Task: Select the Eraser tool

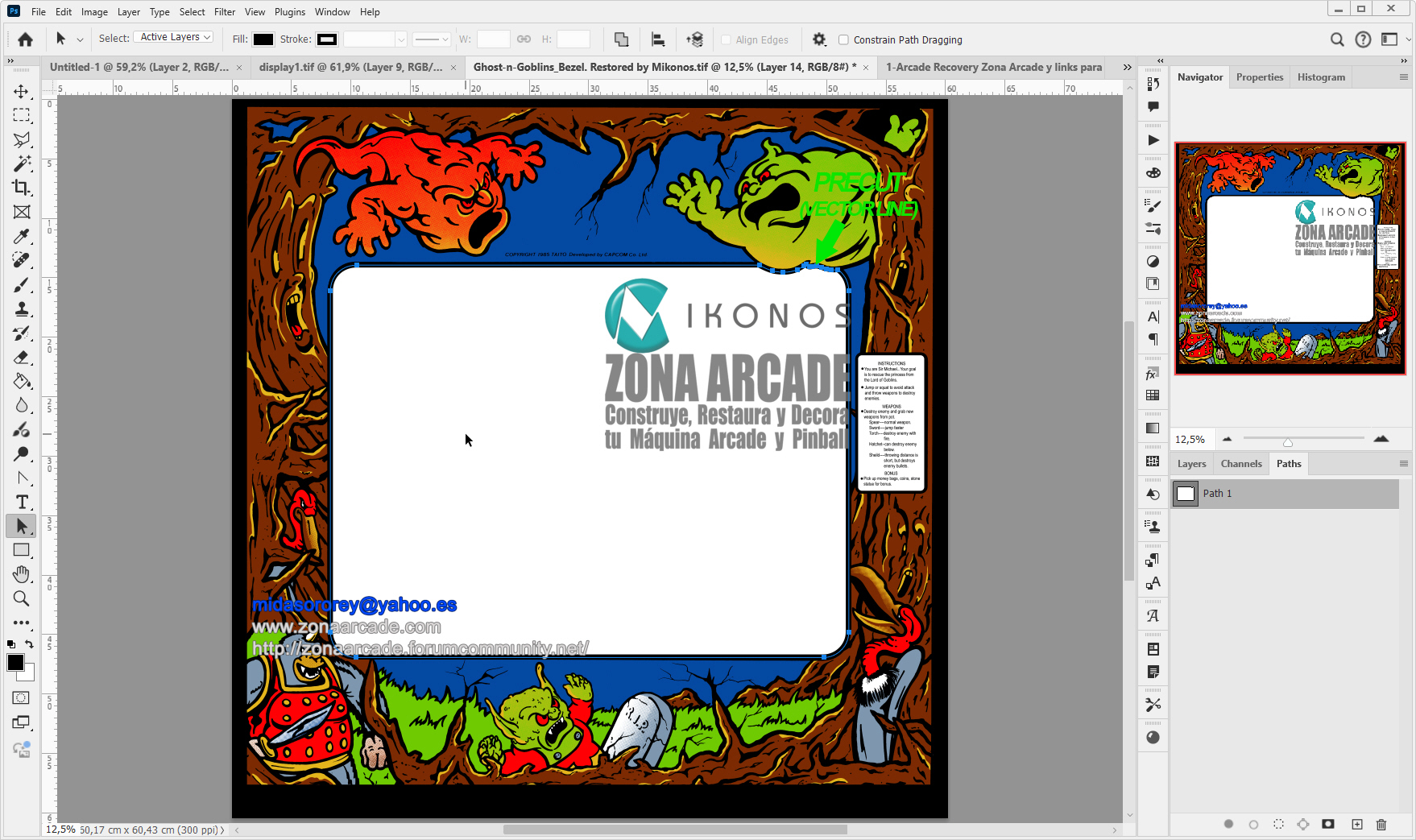Action: [x=22, y=357]
